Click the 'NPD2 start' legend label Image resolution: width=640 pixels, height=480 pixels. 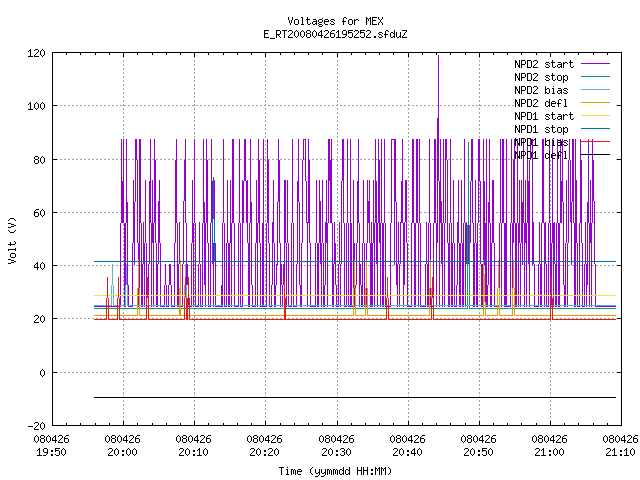click(544, 64)
